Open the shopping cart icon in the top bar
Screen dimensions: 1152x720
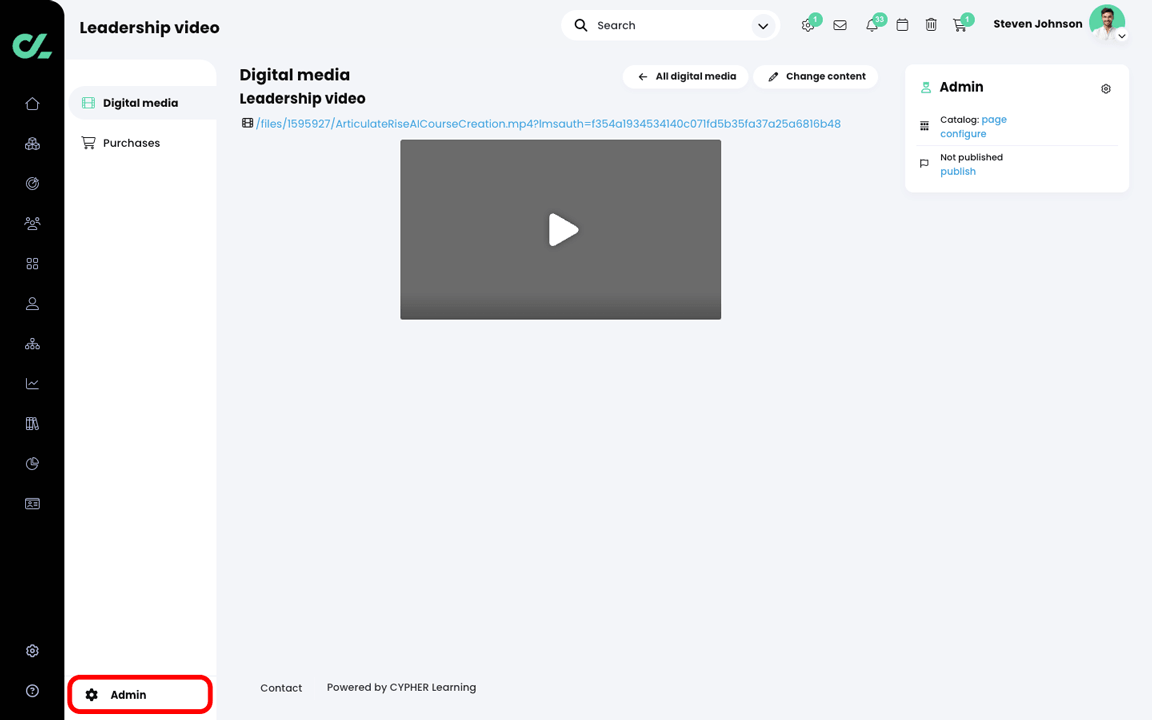(960, 25)
